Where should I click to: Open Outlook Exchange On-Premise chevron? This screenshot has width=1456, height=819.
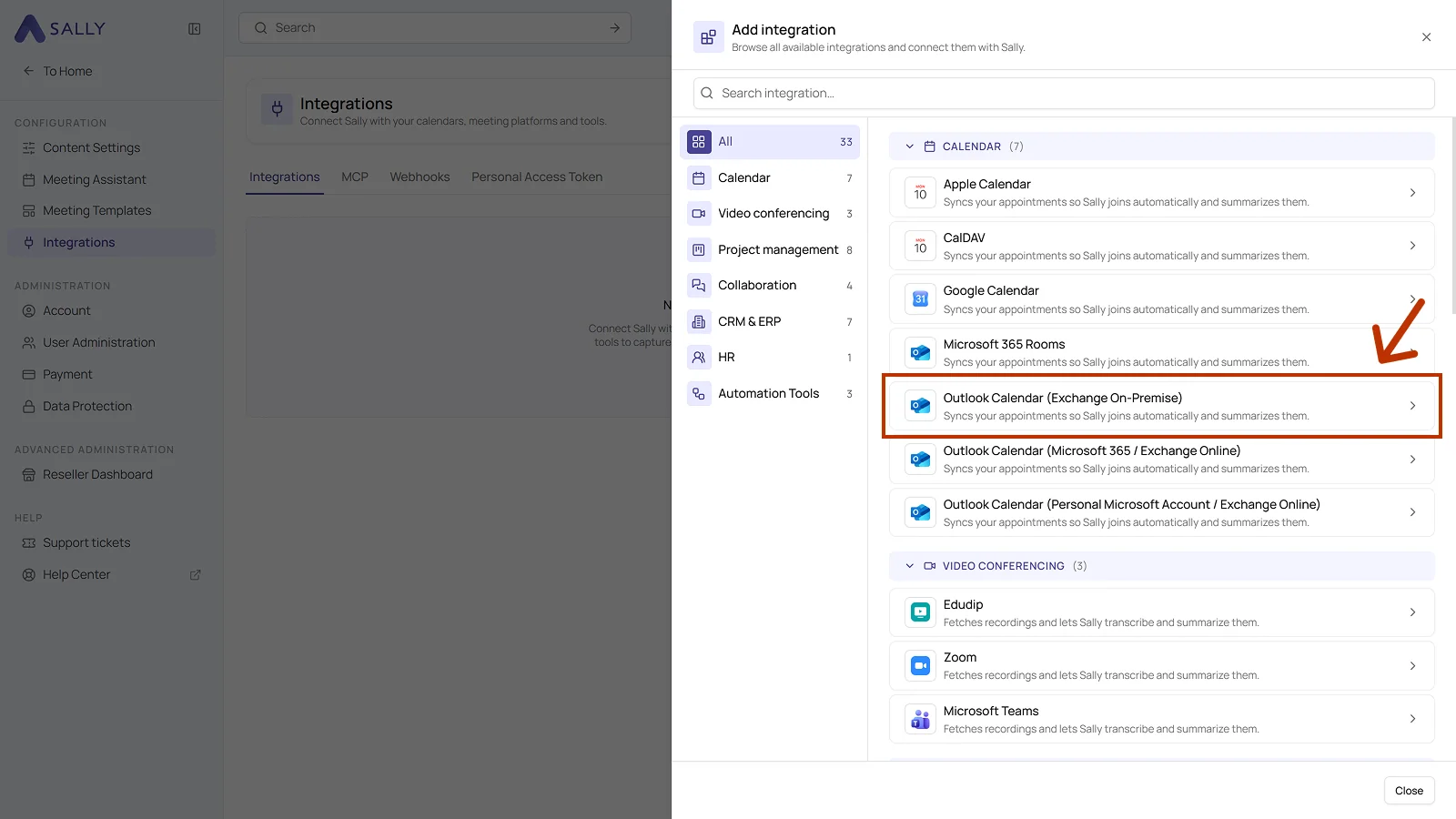point(1412,406)
